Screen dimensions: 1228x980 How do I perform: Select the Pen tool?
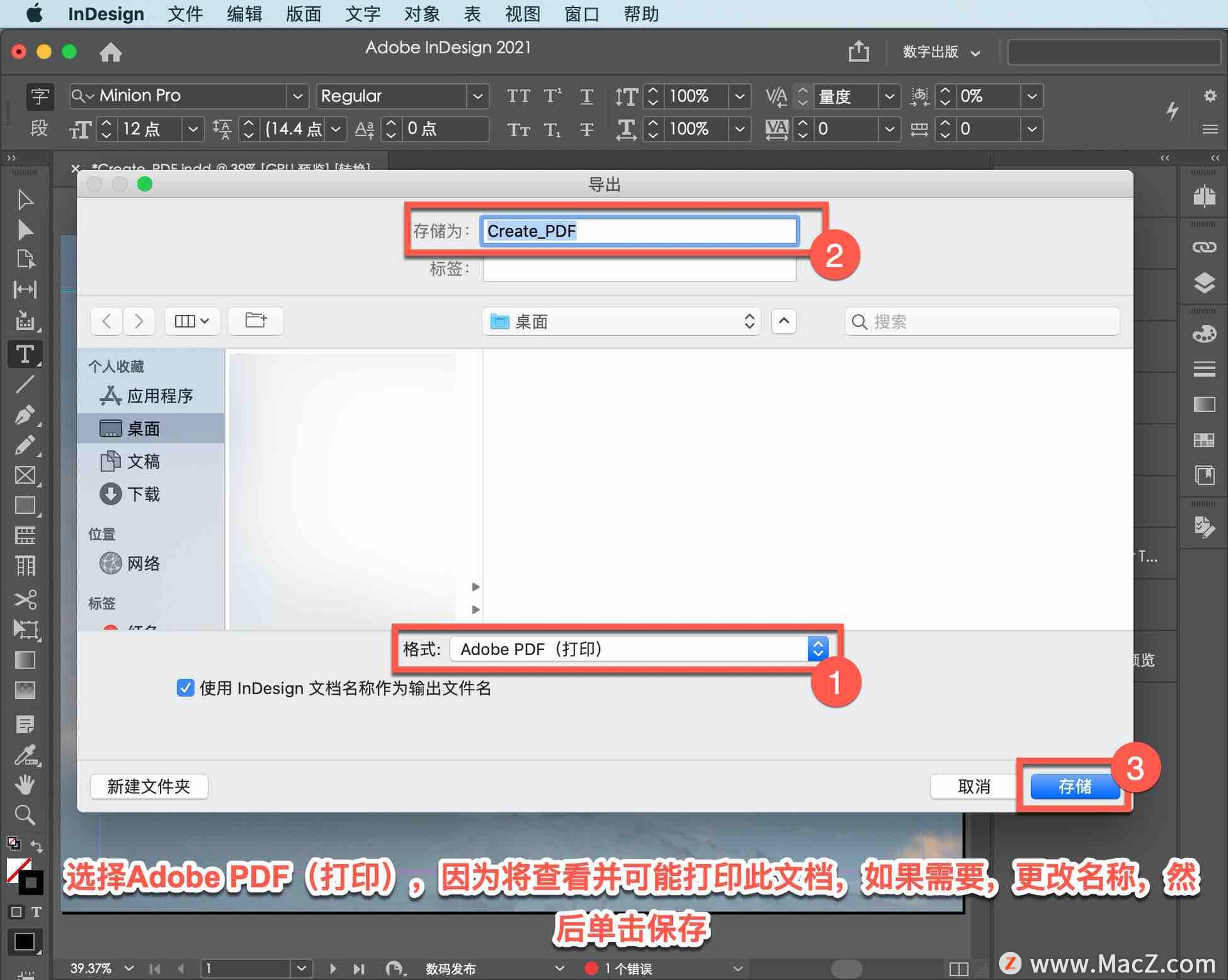click(x=25, y=415)
